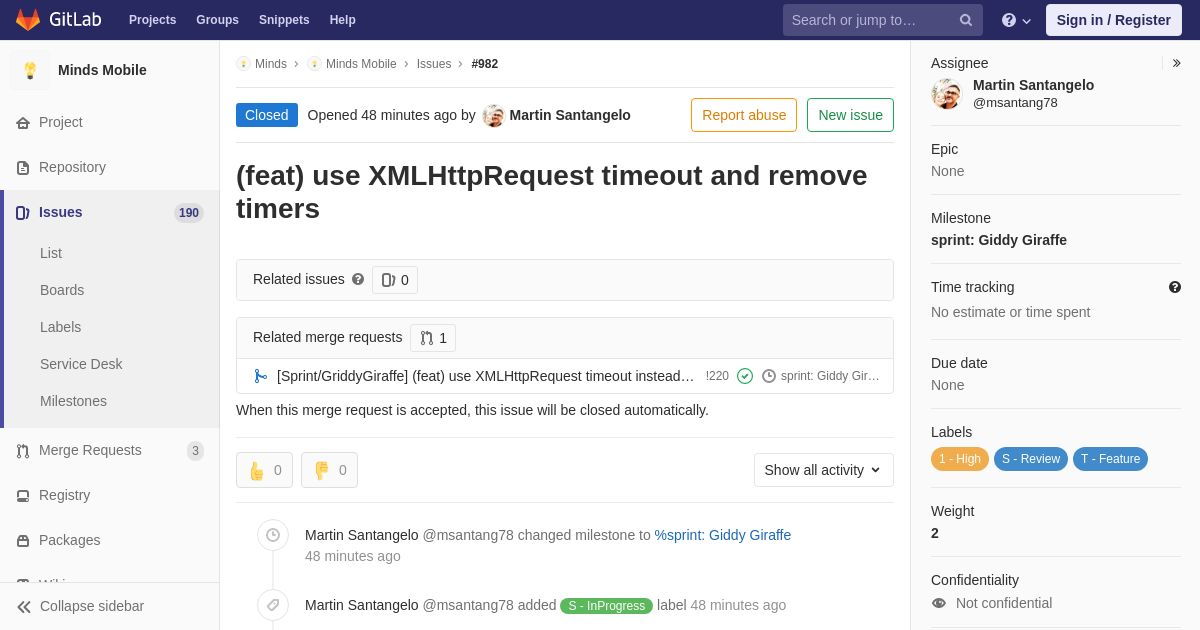Click the Time tracking help icon

click(x=1175, y=287)
